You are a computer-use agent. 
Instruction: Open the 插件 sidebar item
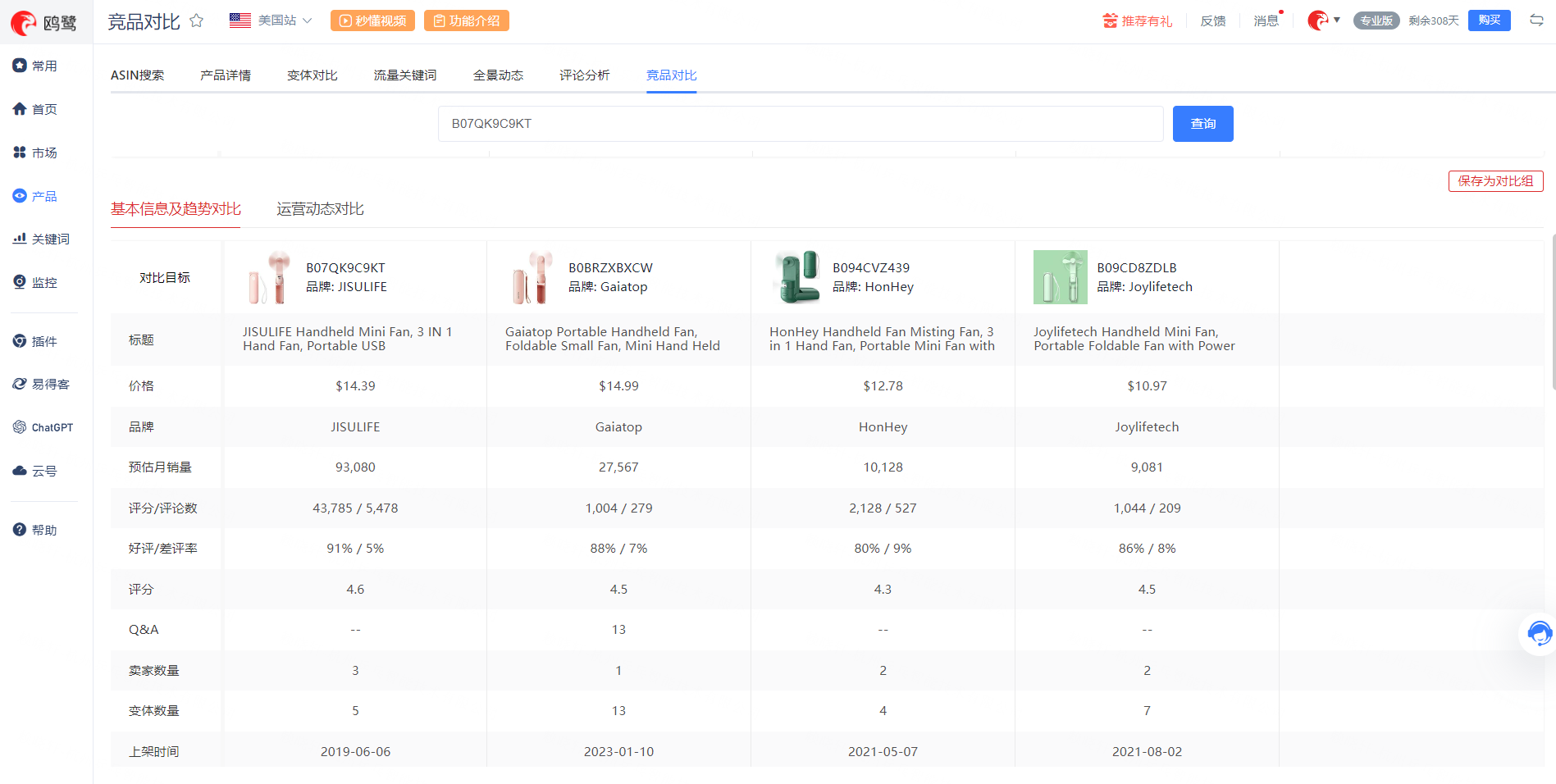pos(35,341)
